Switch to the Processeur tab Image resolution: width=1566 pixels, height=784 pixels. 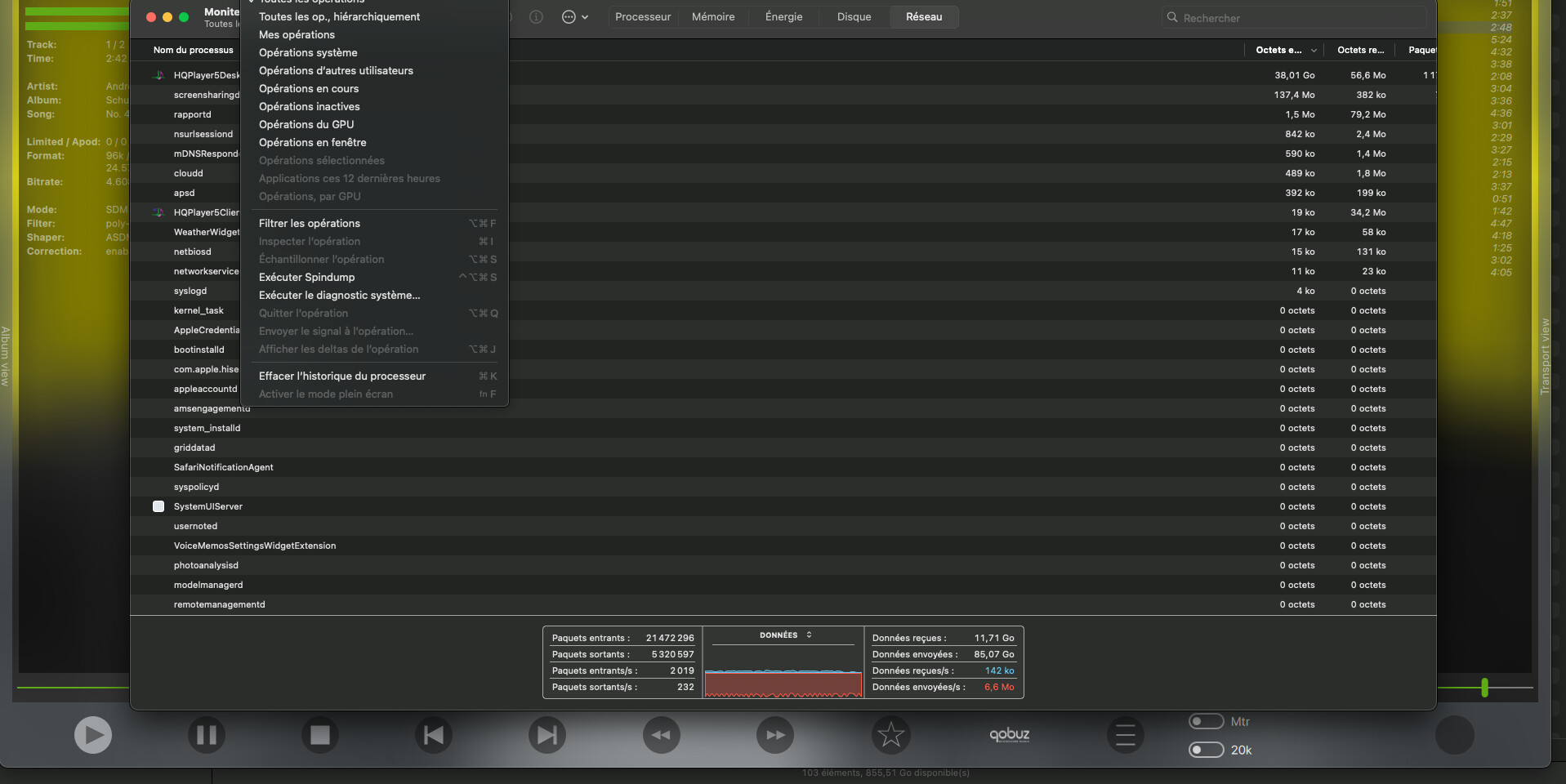point(643,17)
